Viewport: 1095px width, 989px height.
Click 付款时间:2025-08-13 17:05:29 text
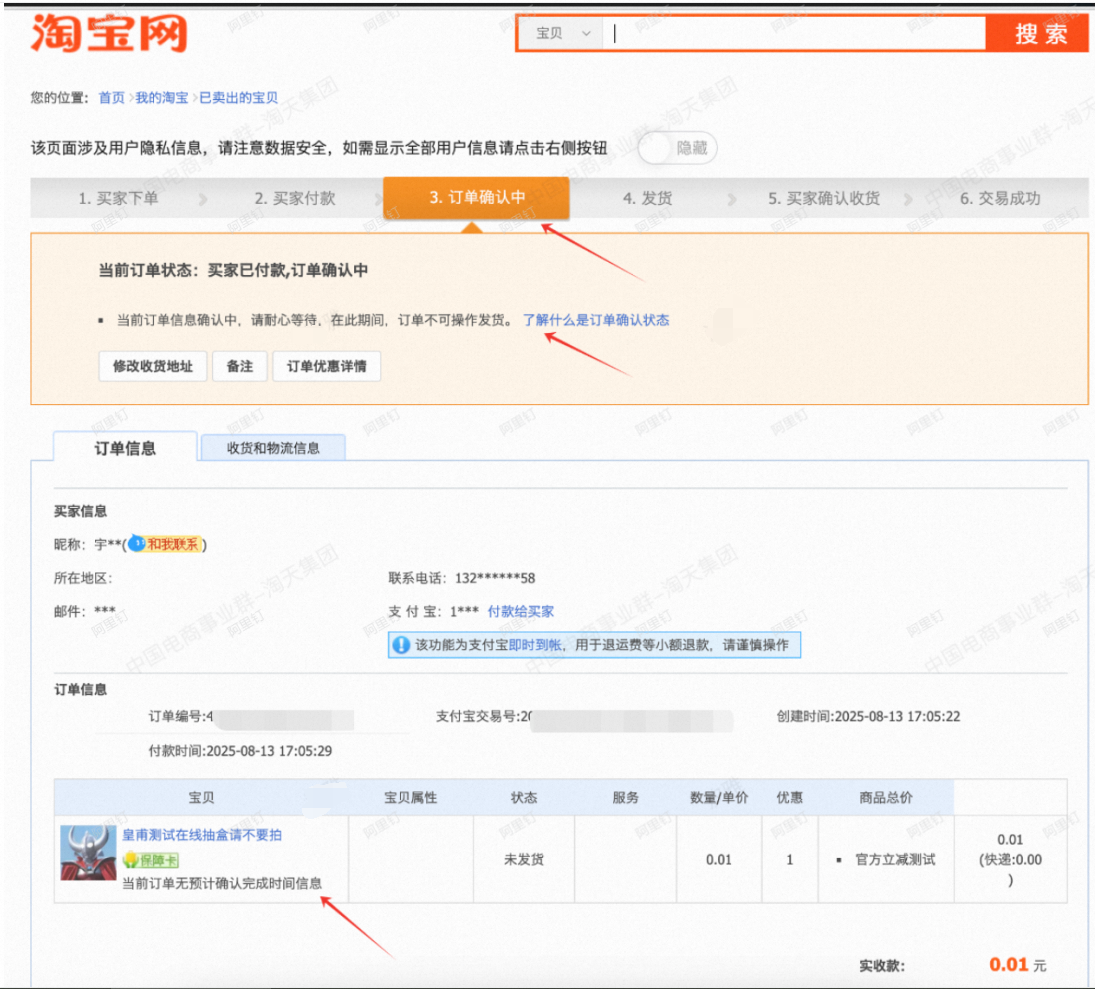240,751
